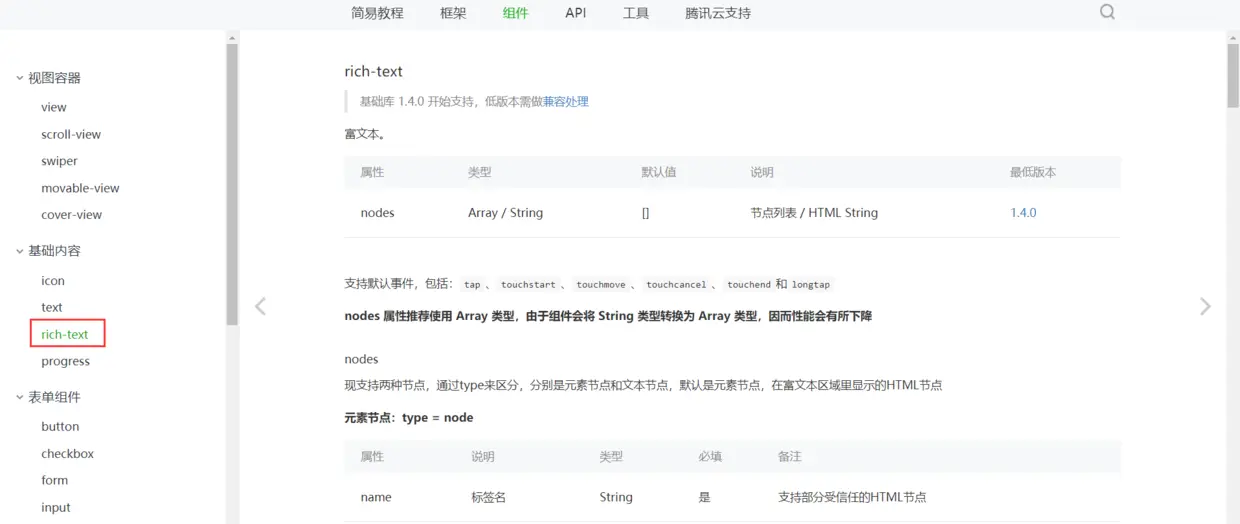
Task: Click the 标签名 description cell
Action: [488, 497]
